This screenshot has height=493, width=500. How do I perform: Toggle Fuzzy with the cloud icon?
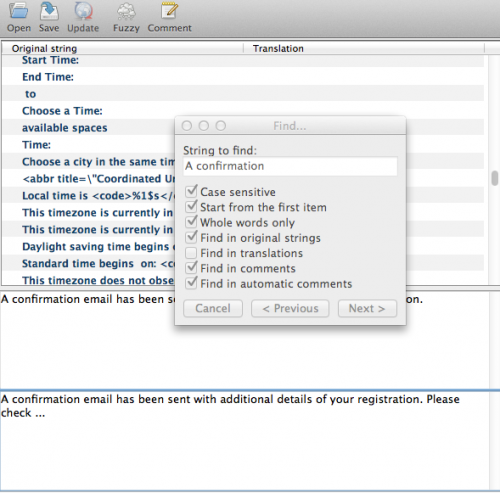click(x=126, y=11)
